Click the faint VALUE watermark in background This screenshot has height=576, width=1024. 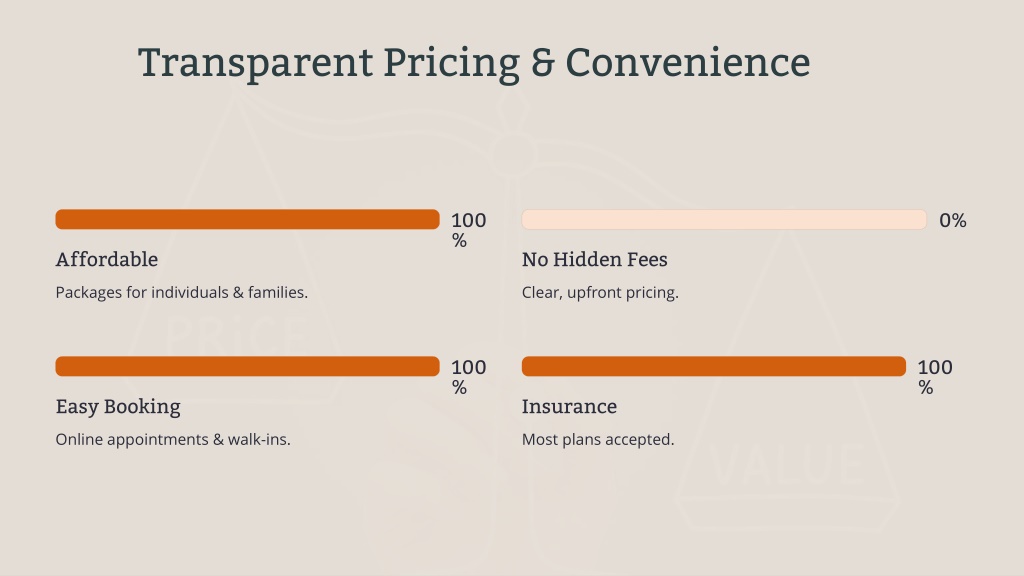pyautogui.click(x=787, y=464)
